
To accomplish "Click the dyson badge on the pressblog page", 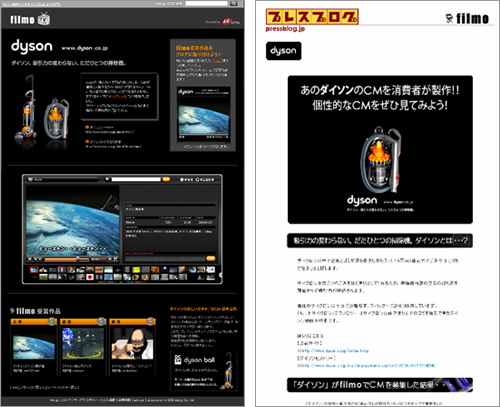I will (x=284, y=51).
